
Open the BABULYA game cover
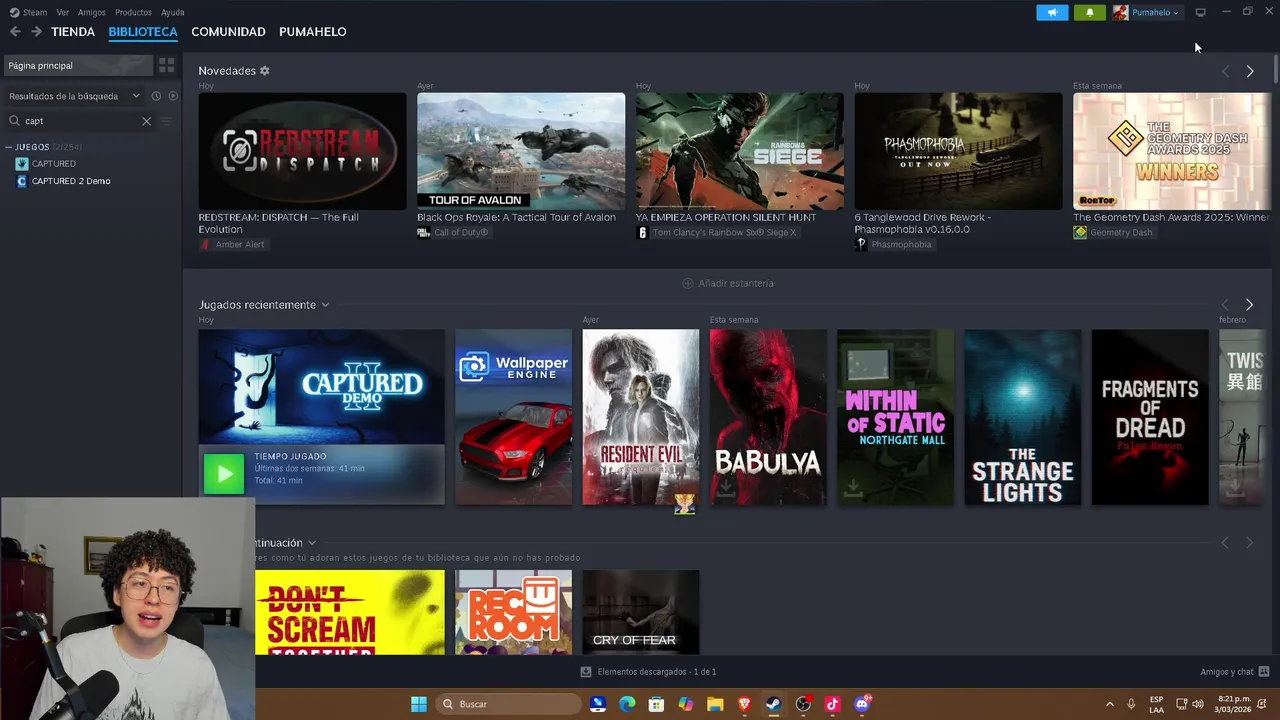click(768, 417)
